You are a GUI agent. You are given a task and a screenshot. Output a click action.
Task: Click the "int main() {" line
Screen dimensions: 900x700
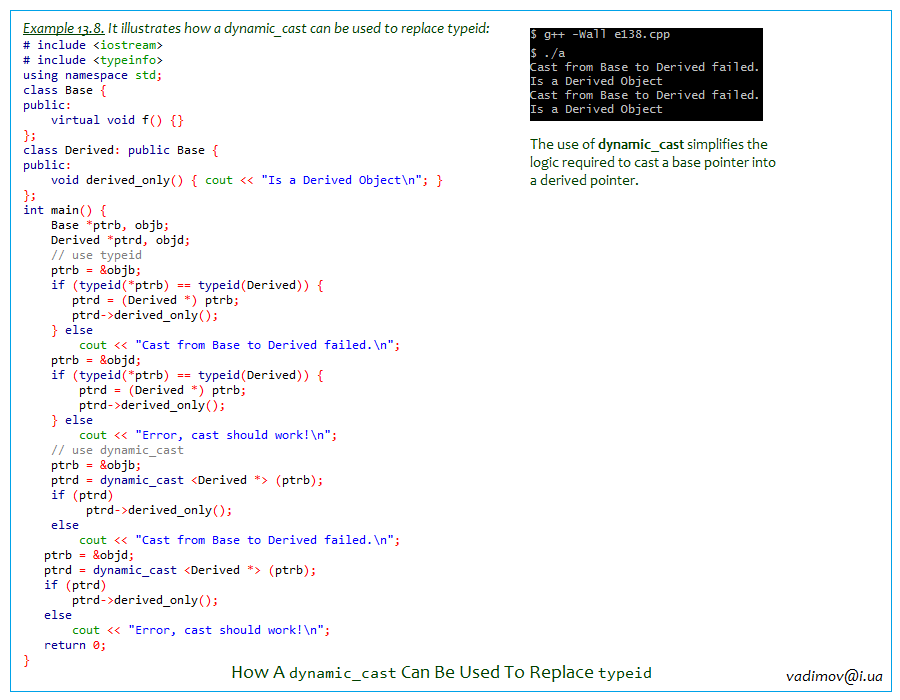tap(65, 210)
